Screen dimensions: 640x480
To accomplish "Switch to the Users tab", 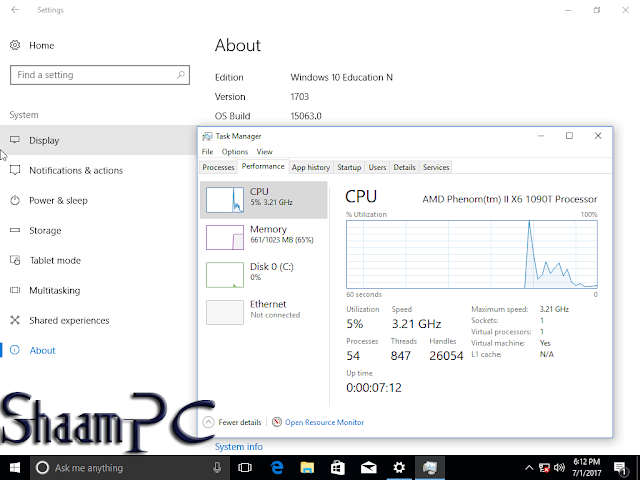I will [377, 167].
